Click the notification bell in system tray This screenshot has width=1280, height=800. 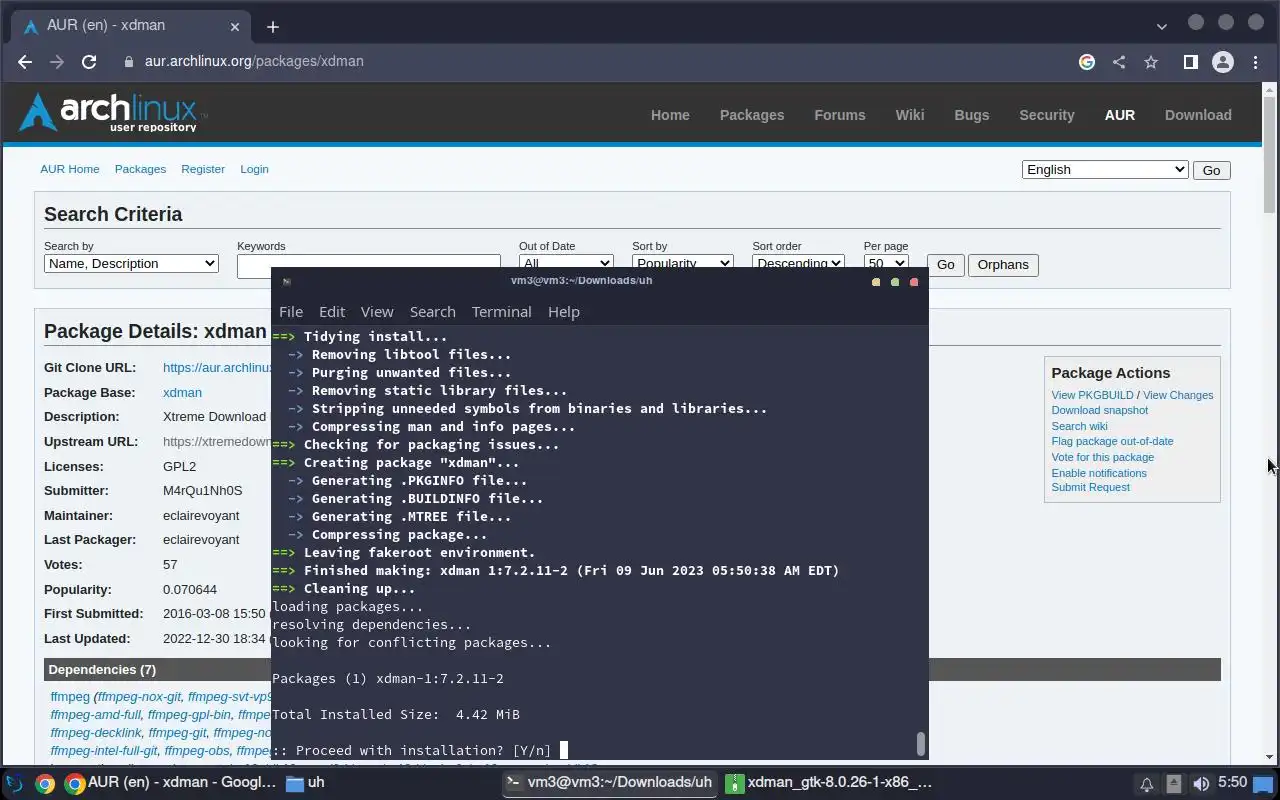(x=1146, y=784)
